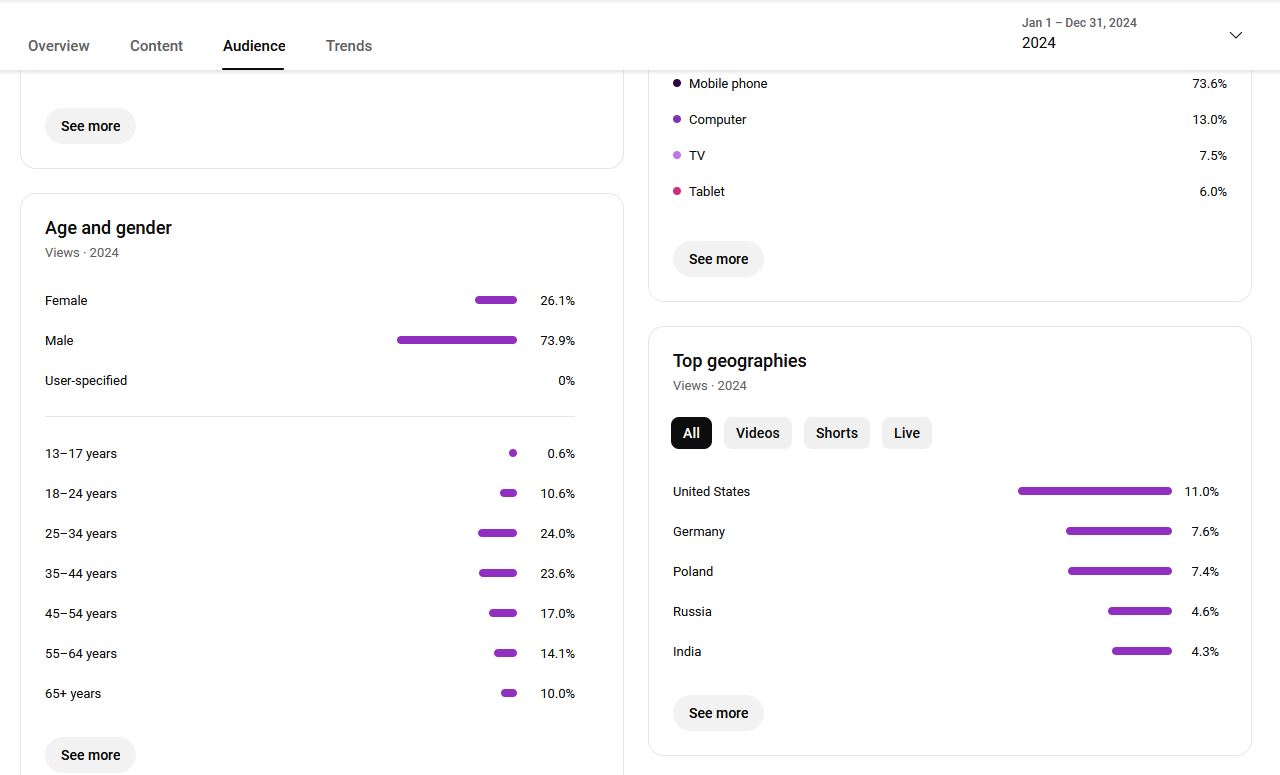
Task: Click See more under Age and gender list
Action: (90, 755)
